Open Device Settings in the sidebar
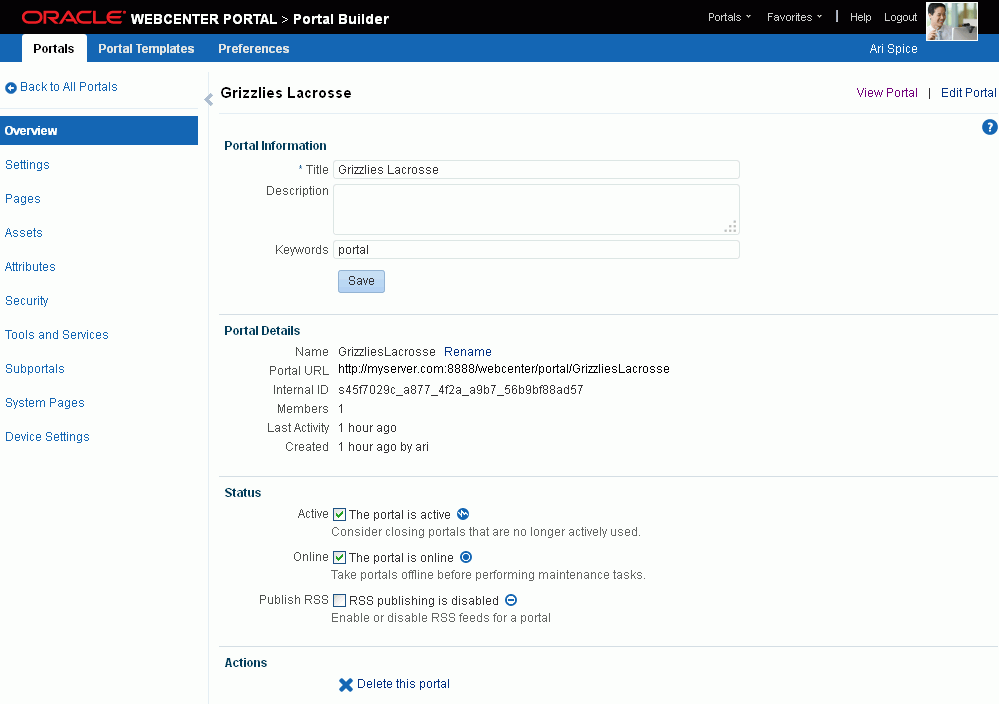Image resolution: width=999 pixels, height=704 pixels. click(x=47, y=437)
